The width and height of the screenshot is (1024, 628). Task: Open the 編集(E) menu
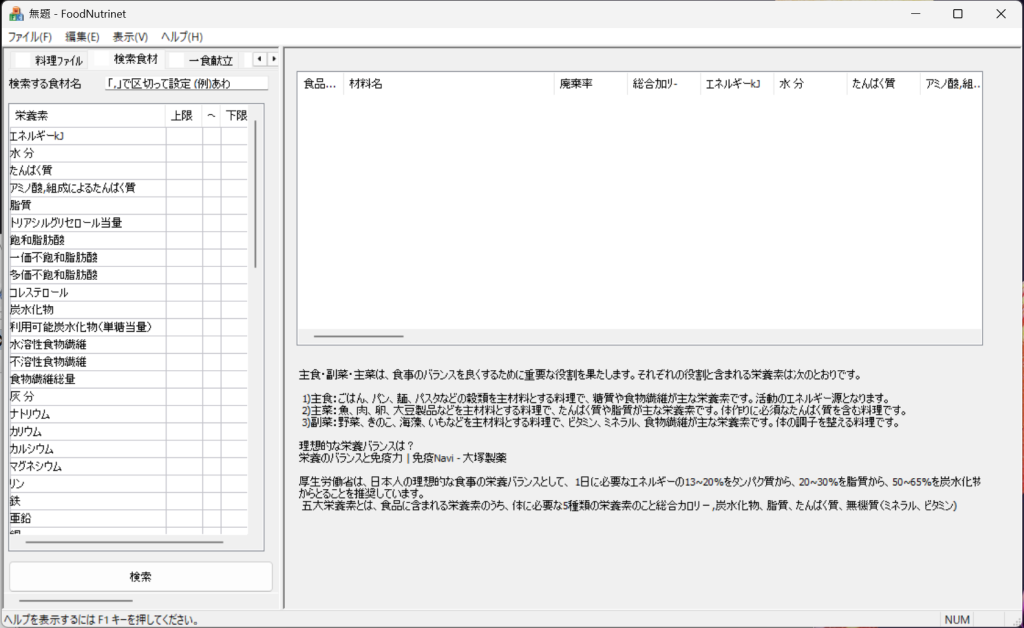[x=82, y=37]
